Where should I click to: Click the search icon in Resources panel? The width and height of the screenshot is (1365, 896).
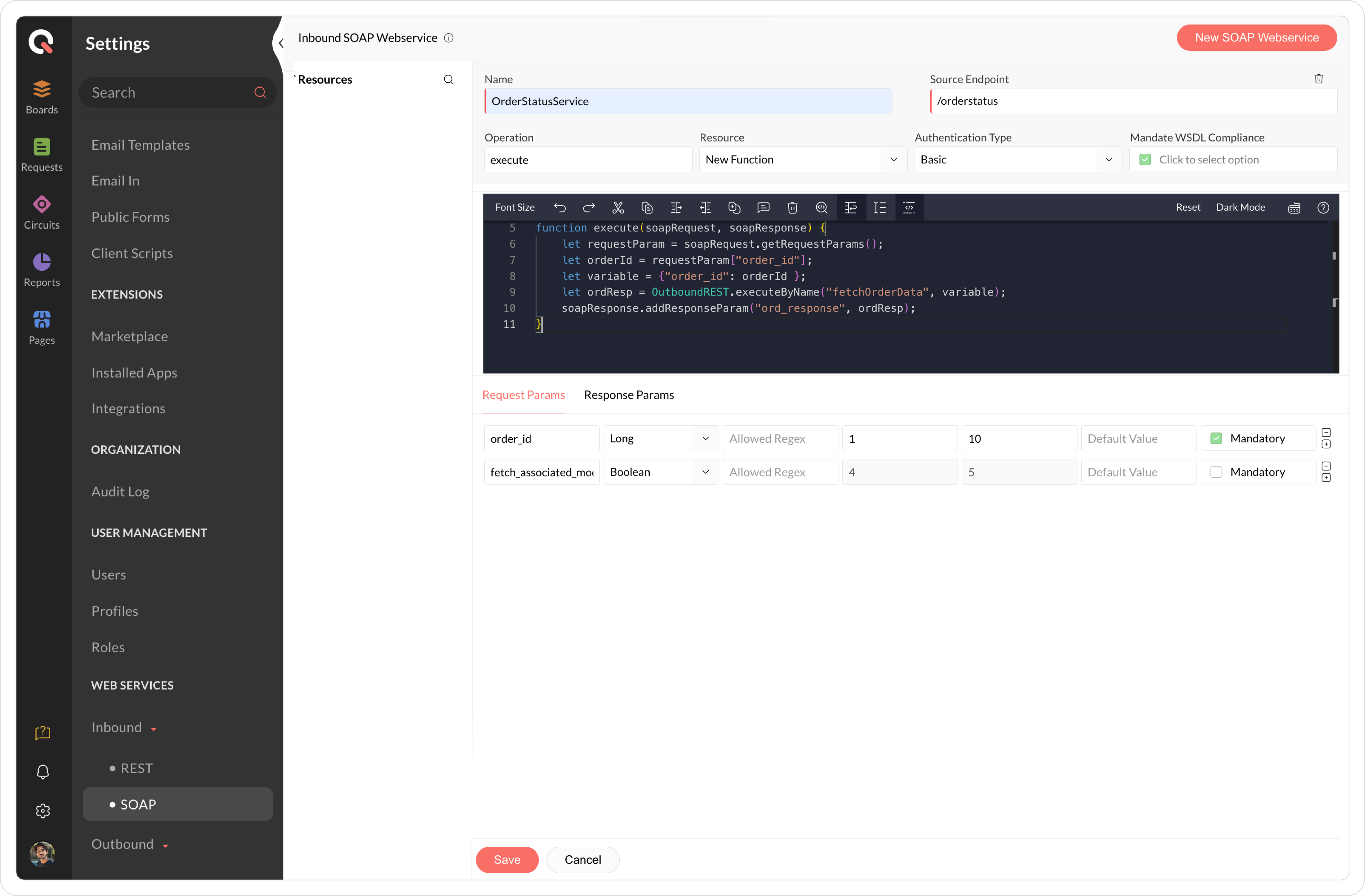[x=448, y=80]
